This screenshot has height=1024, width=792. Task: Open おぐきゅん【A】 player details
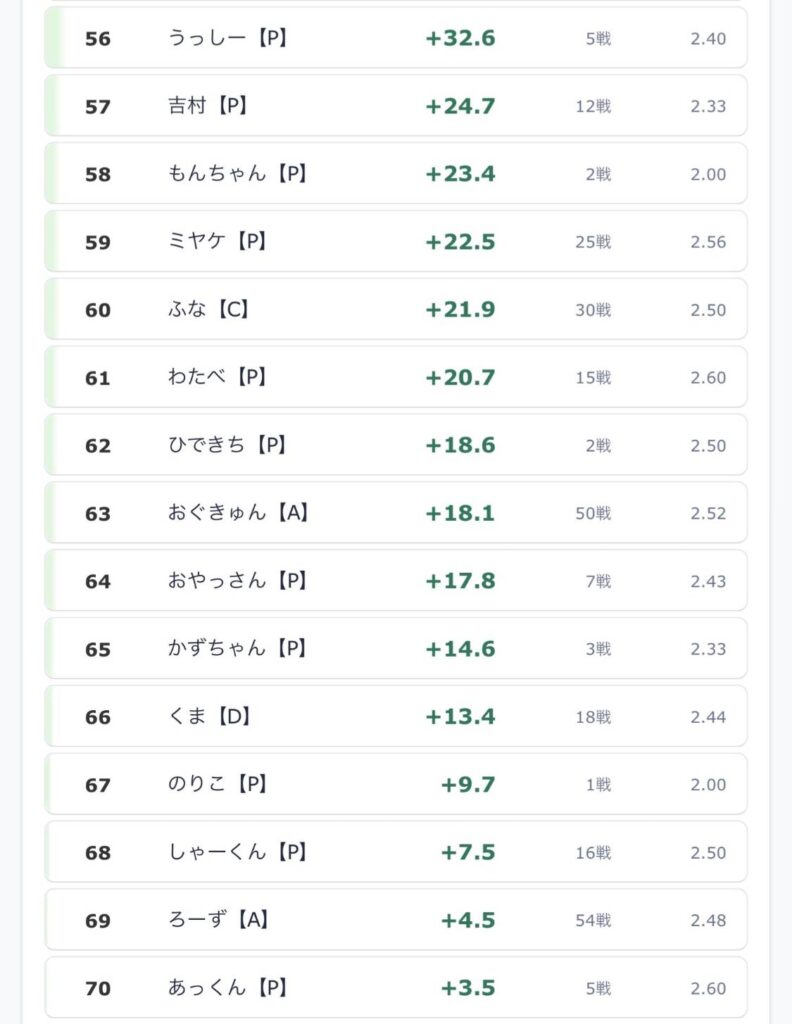396,513
